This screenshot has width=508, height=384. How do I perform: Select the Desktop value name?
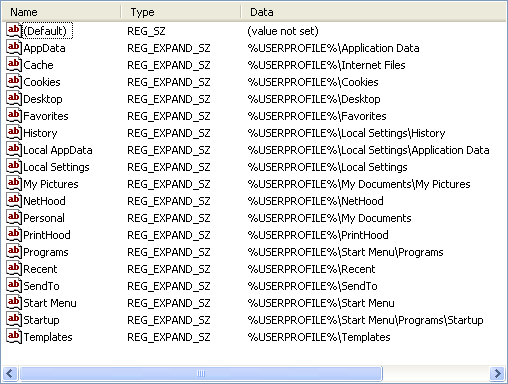coord(43,99)
